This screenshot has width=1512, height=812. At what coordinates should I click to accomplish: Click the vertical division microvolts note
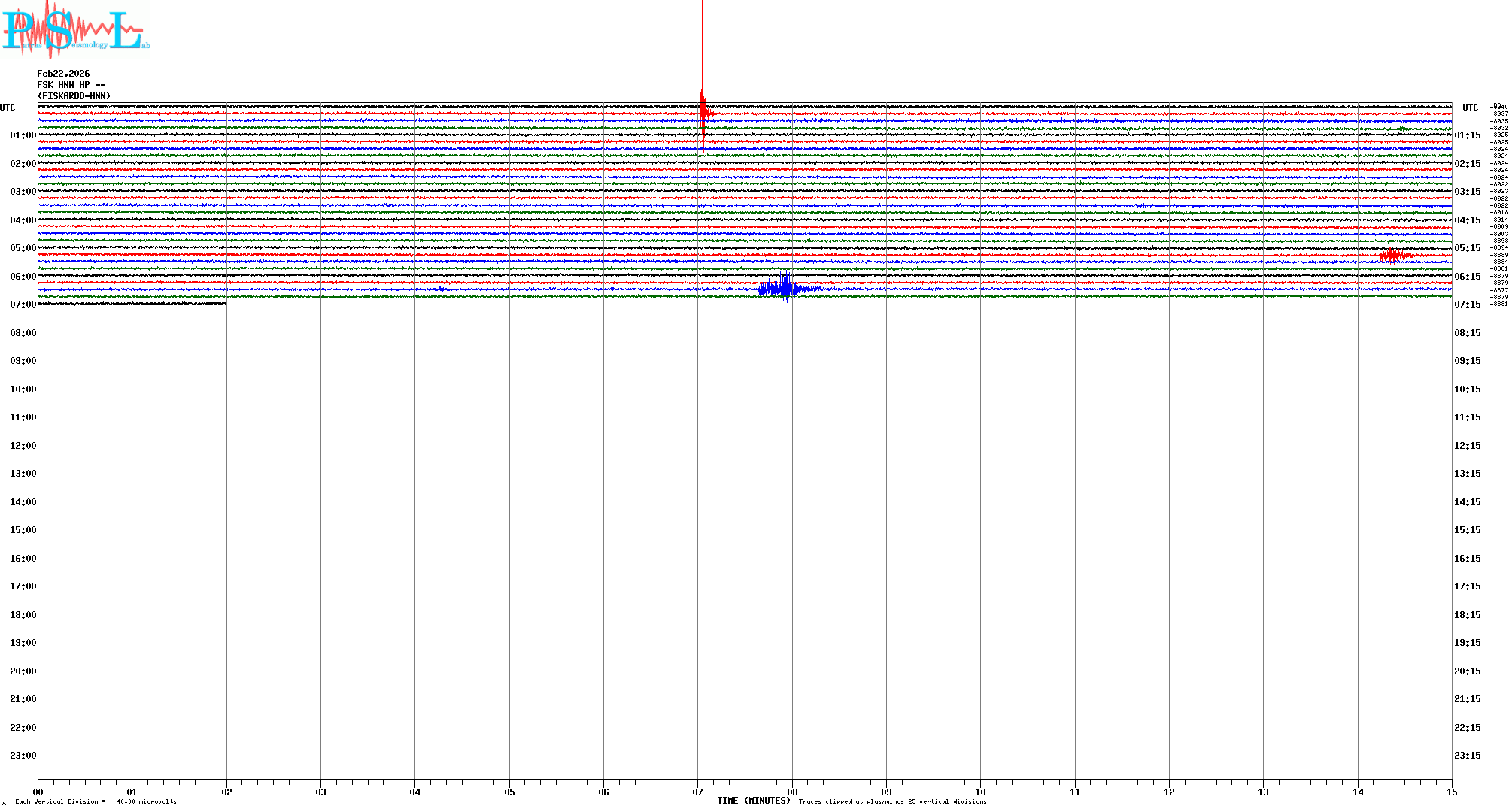point(96,801)
